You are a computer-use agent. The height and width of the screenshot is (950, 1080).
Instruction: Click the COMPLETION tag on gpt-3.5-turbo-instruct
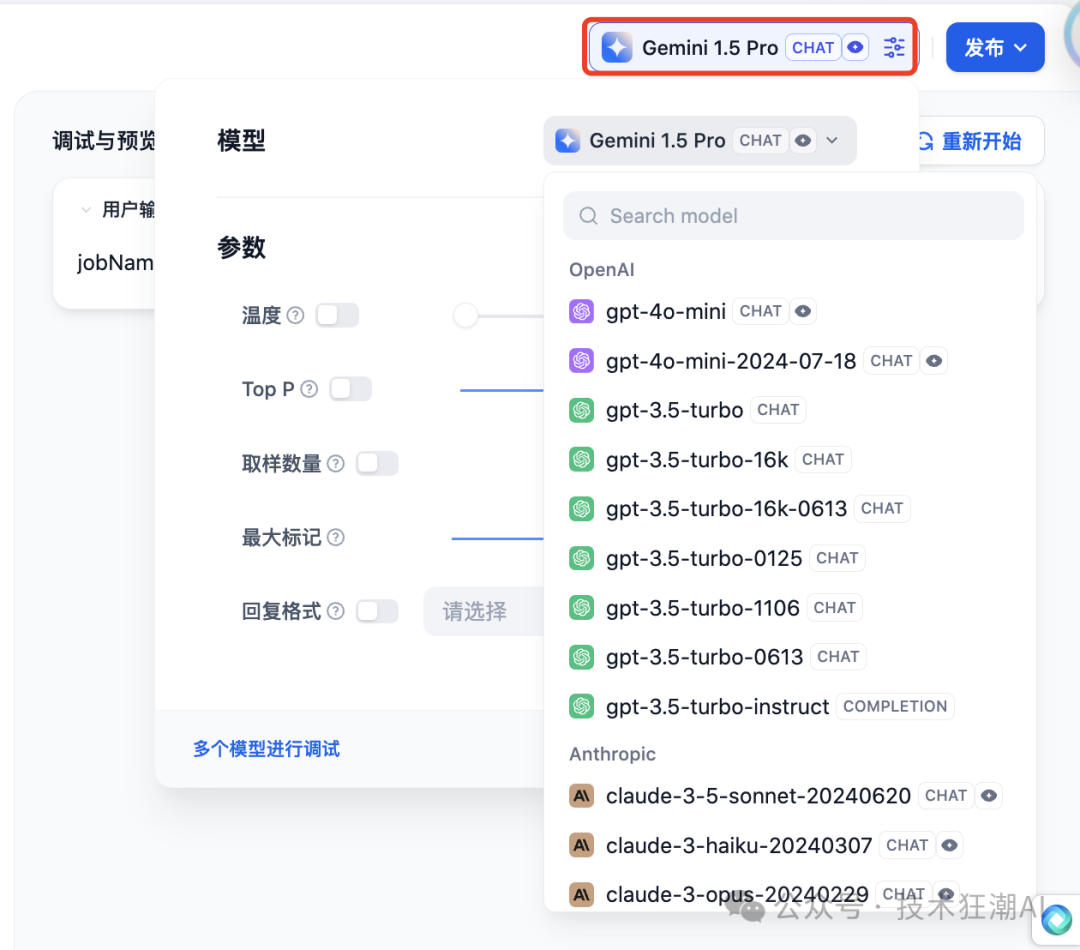(895, 706)
